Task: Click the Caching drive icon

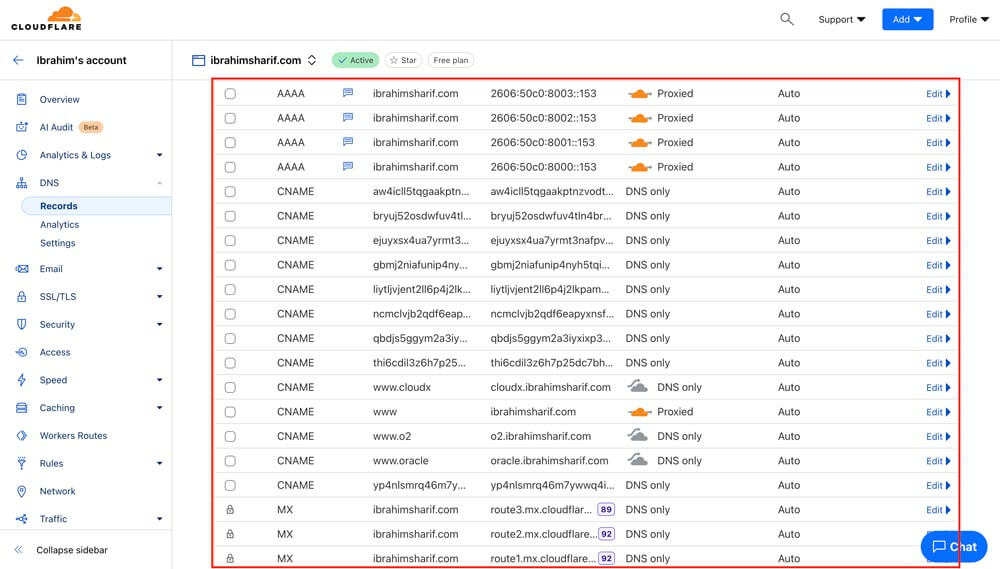Action: (x=22, y=408)
